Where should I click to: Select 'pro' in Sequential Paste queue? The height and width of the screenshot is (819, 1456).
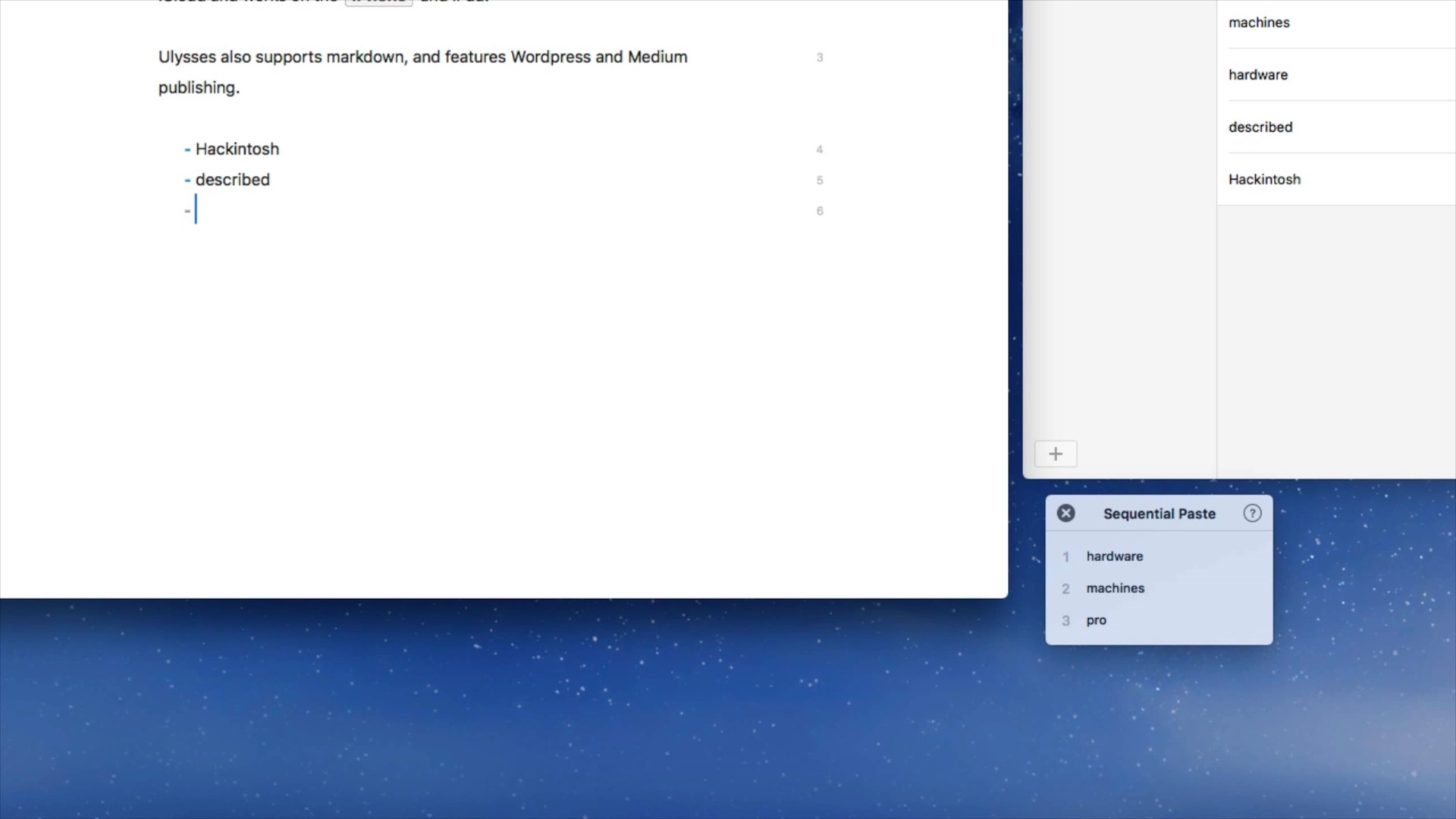pos(1096,620)
